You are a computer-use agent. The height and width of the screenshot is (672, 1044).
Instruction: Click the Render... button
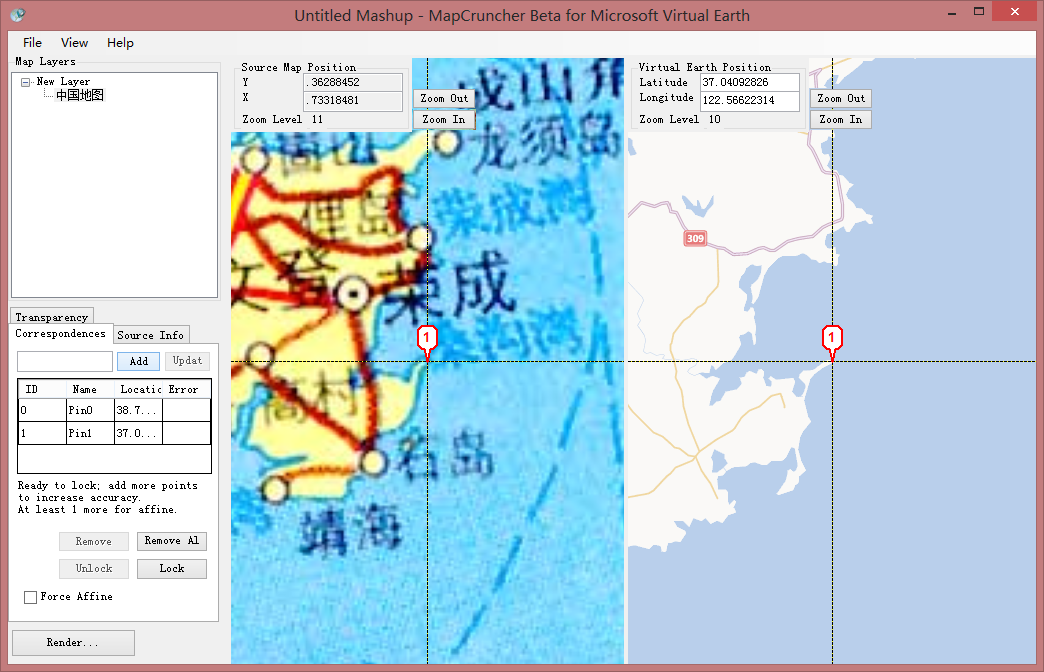click(73, 643)
